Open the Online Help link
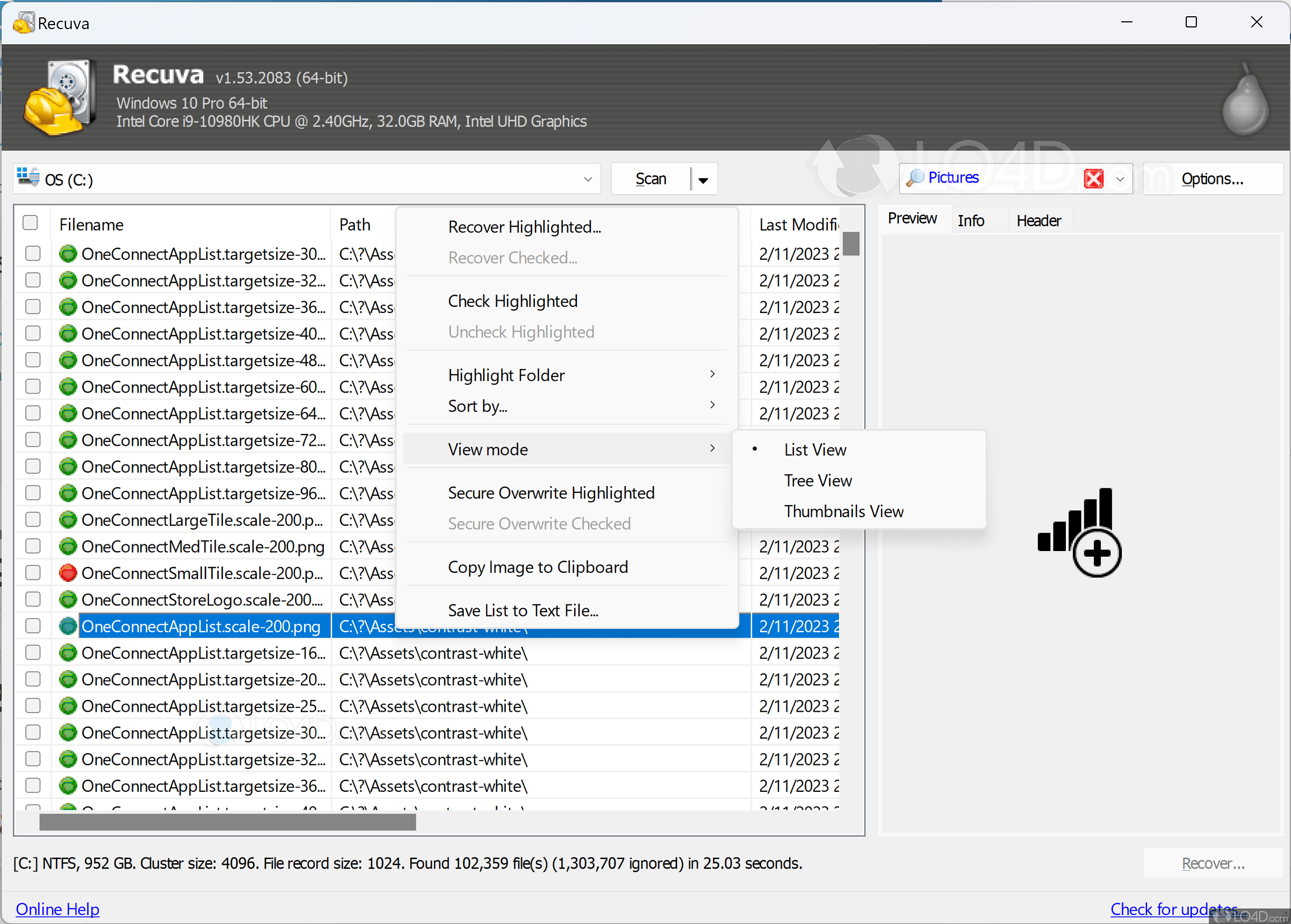This screenshot has width=1291, height=924. [58, 909]
